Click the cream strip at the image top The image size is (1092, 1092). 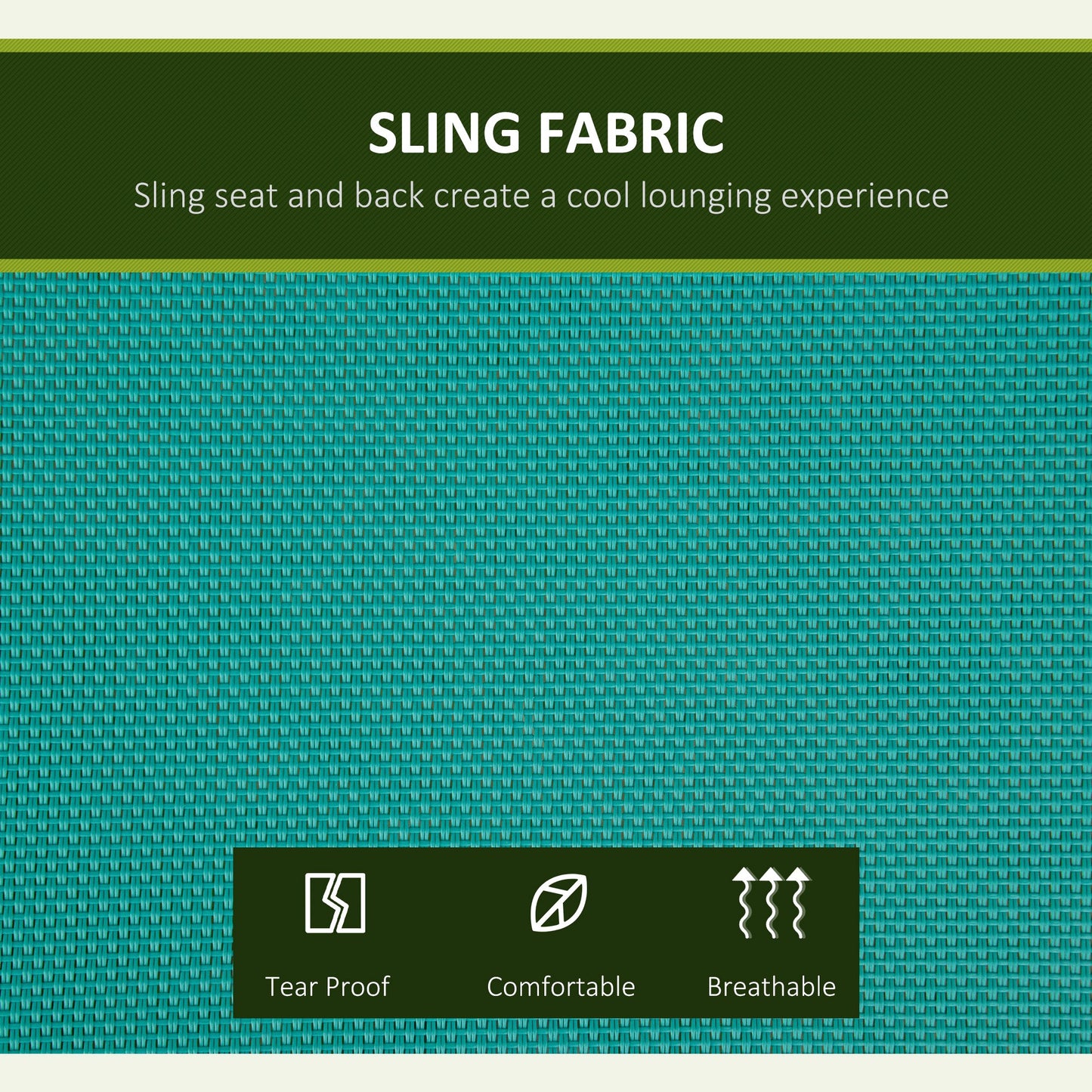click(546, 18)
